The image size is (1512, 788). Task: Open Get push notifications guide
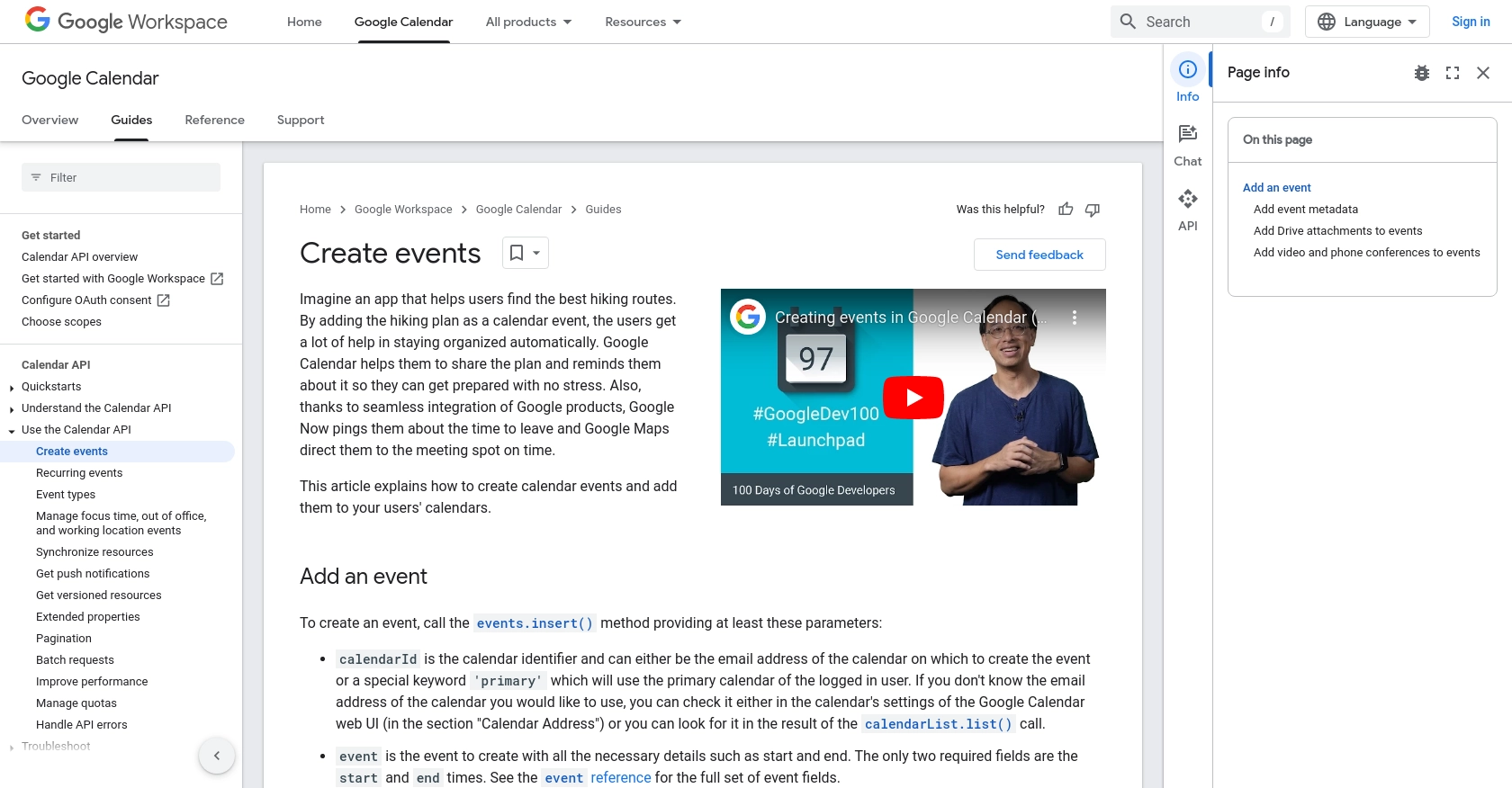coord(93,574)
